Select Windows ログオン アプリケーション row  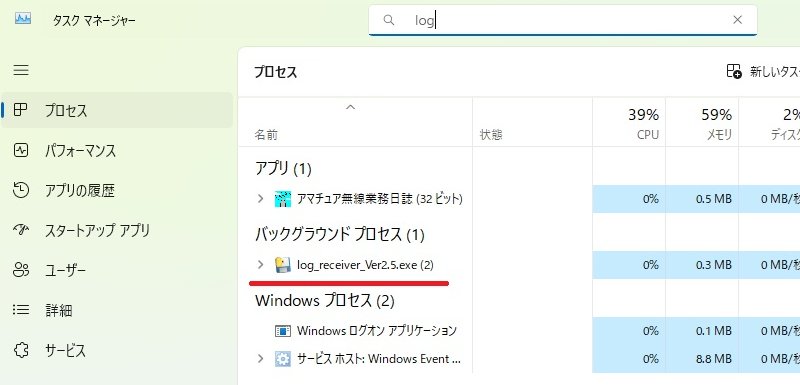coord(377,331)
